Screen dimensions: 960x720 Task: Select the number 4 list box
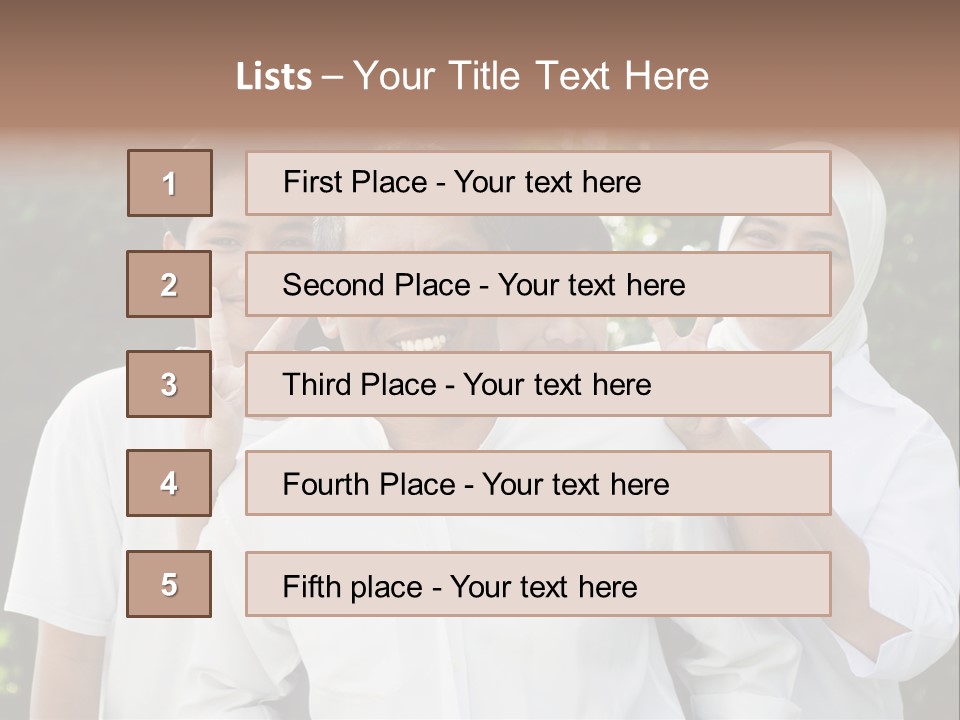click(x=169, y=483)
